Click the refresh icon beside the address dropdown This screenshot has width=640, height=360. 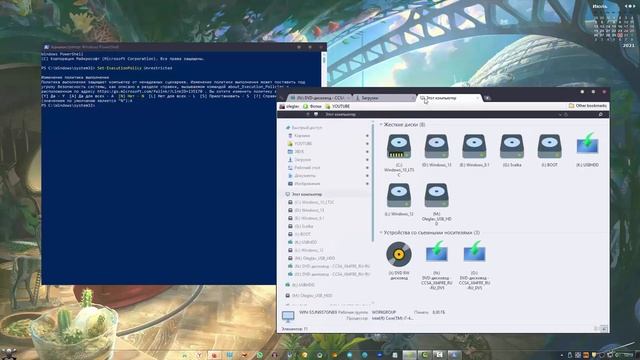tap(566, 115)
